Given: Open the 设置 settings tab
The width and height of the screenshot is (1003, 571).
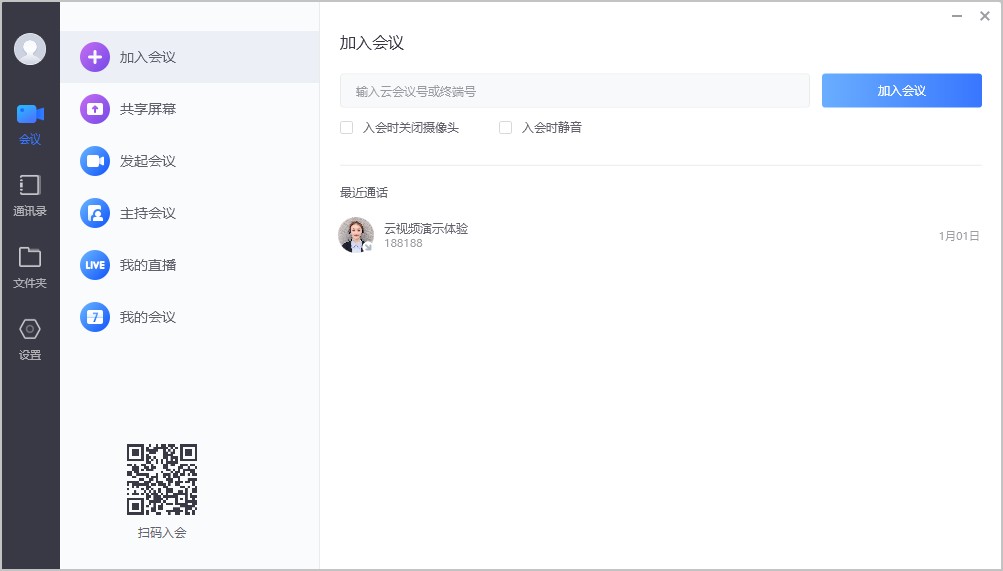Looking at the screenshot, I should [x=30, y=340].
